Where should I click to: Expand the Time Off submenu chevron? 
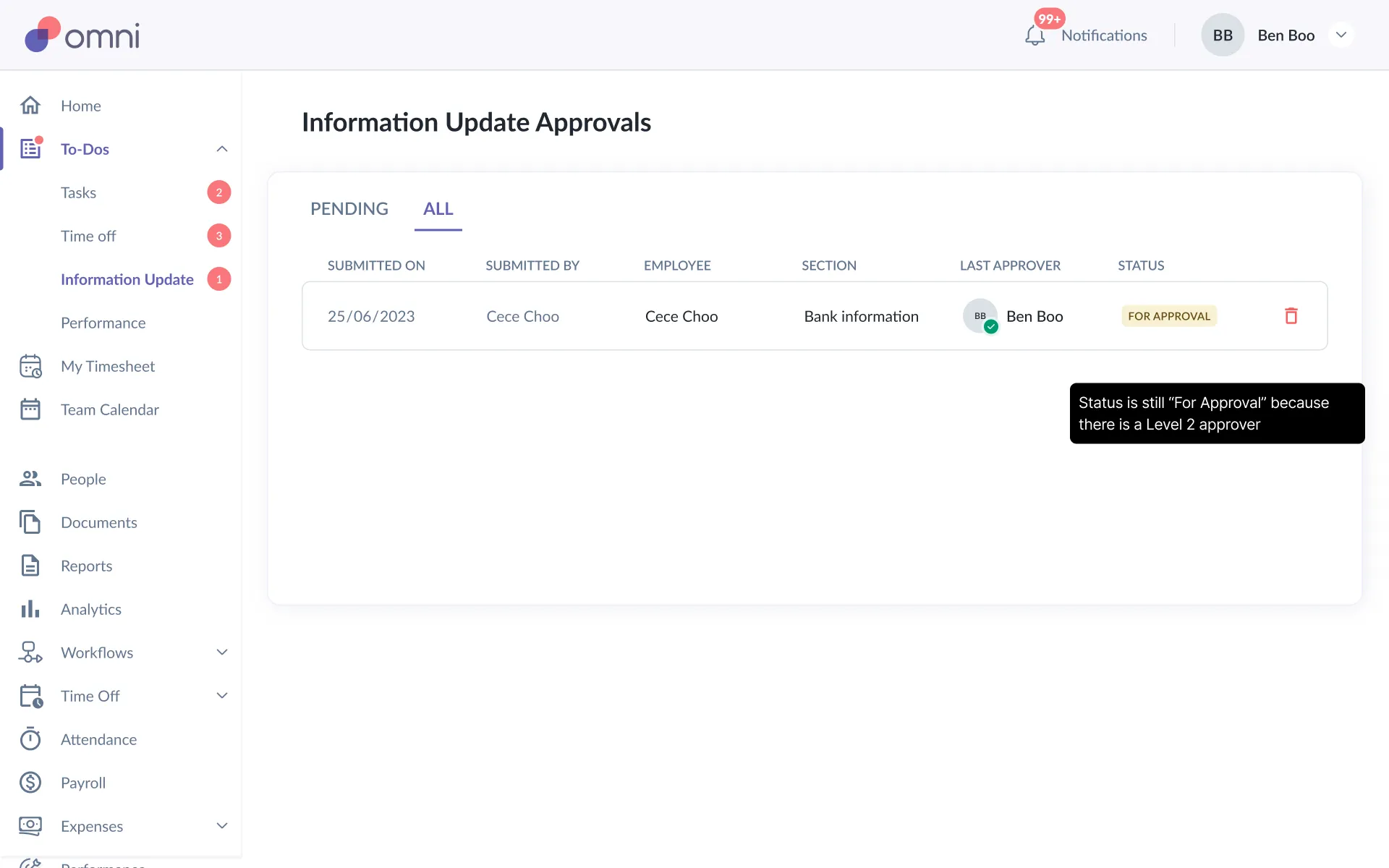(222, 696)
